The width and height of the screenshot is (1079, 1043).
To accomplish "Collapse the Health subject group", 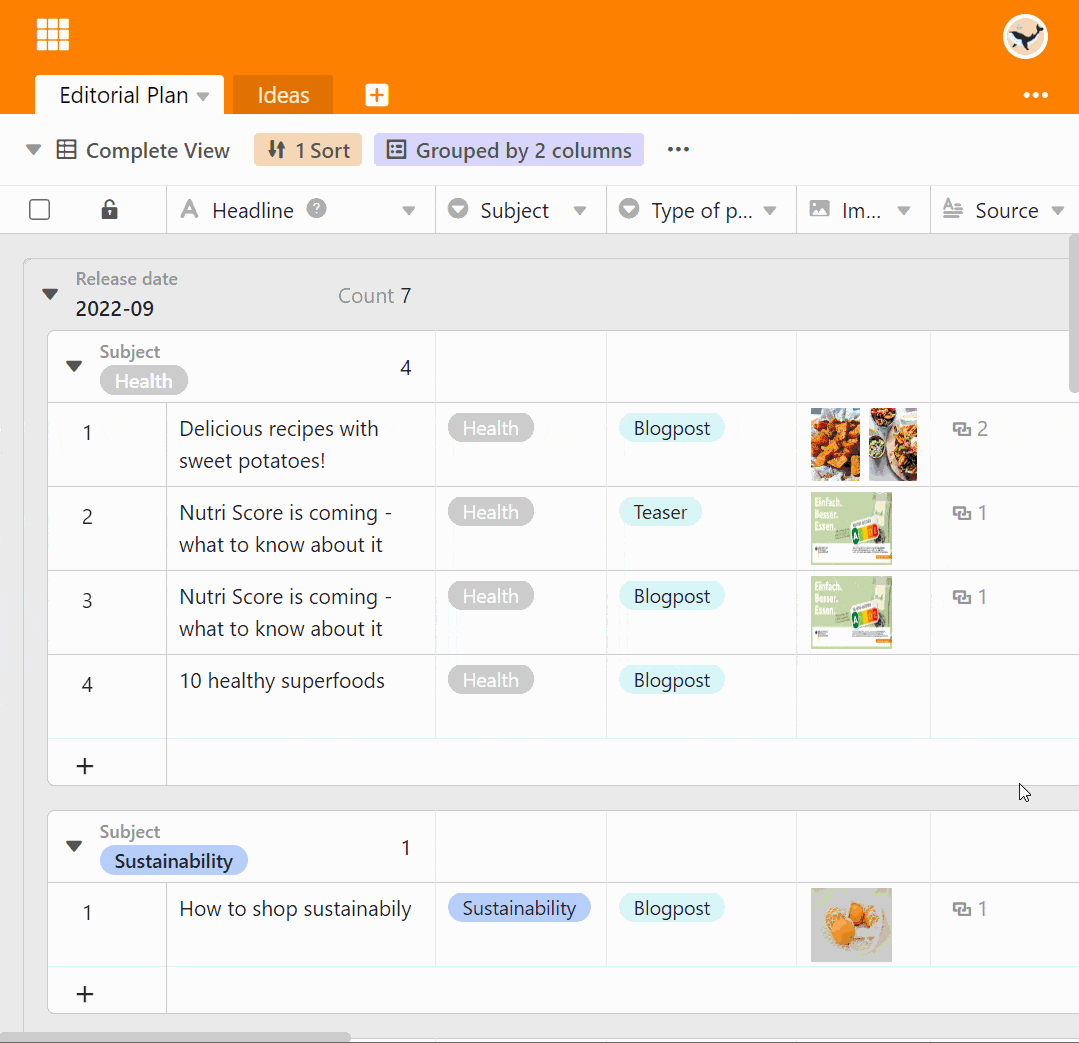I will tap(74, 366).
